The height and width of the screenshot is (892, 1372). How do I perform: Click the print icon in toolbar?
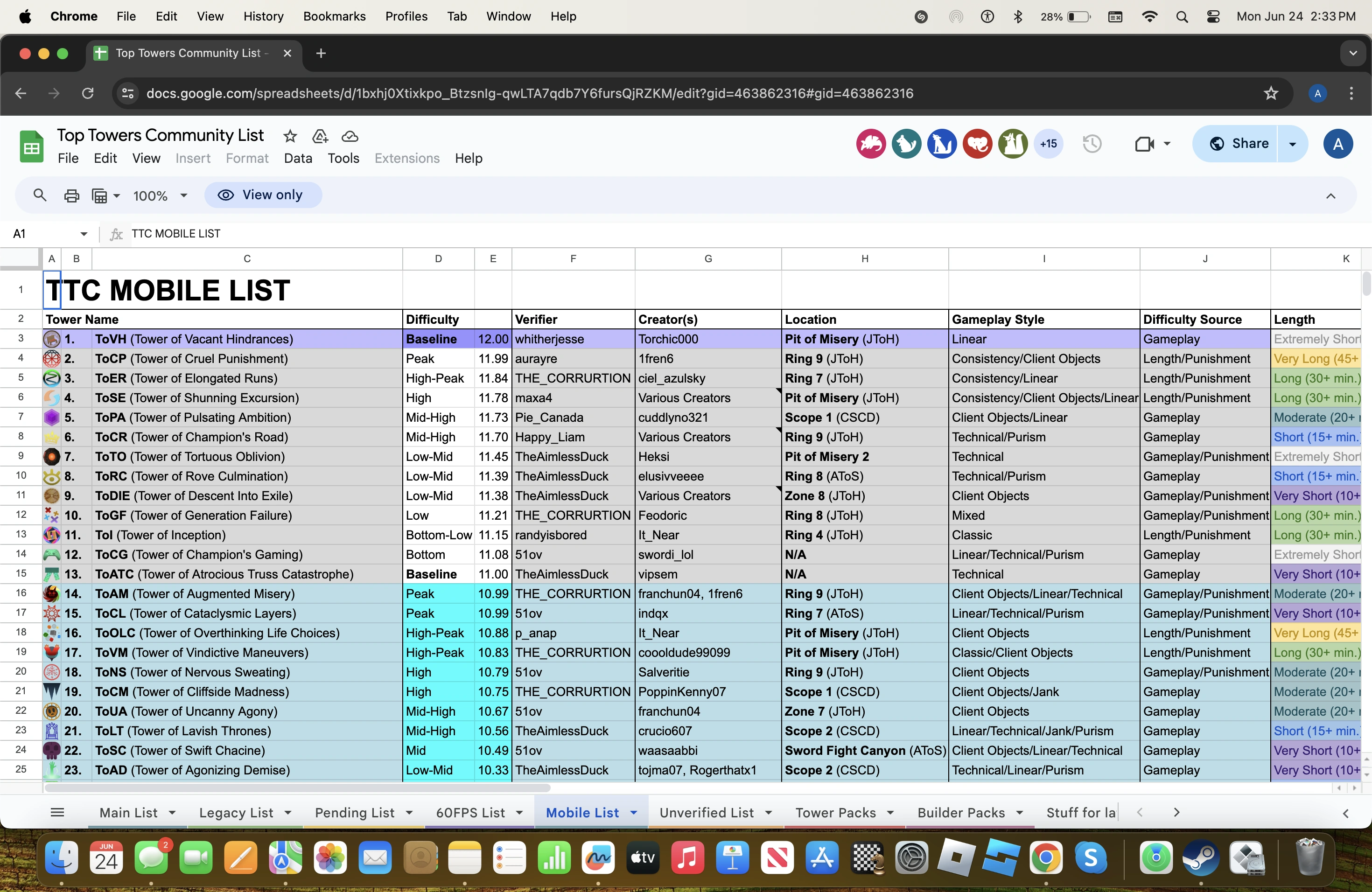pyautogui.click(x=71, y=195)
